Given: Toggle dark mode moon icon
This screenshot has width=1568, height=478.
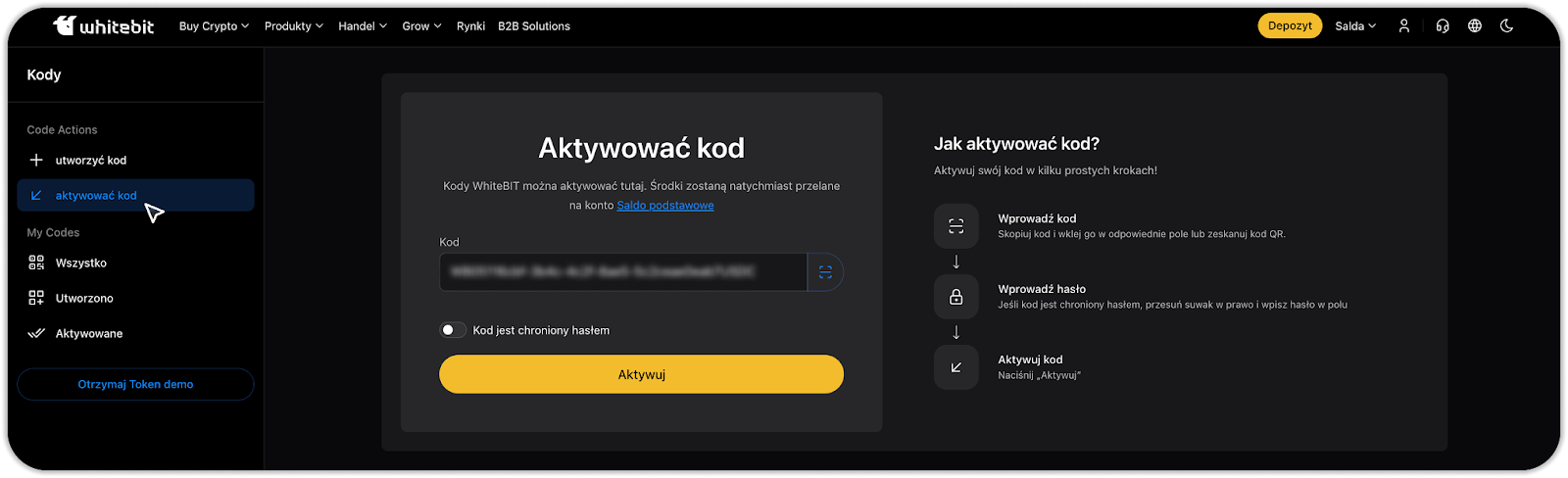Looking at the screenshot, I should point(1506,26).
